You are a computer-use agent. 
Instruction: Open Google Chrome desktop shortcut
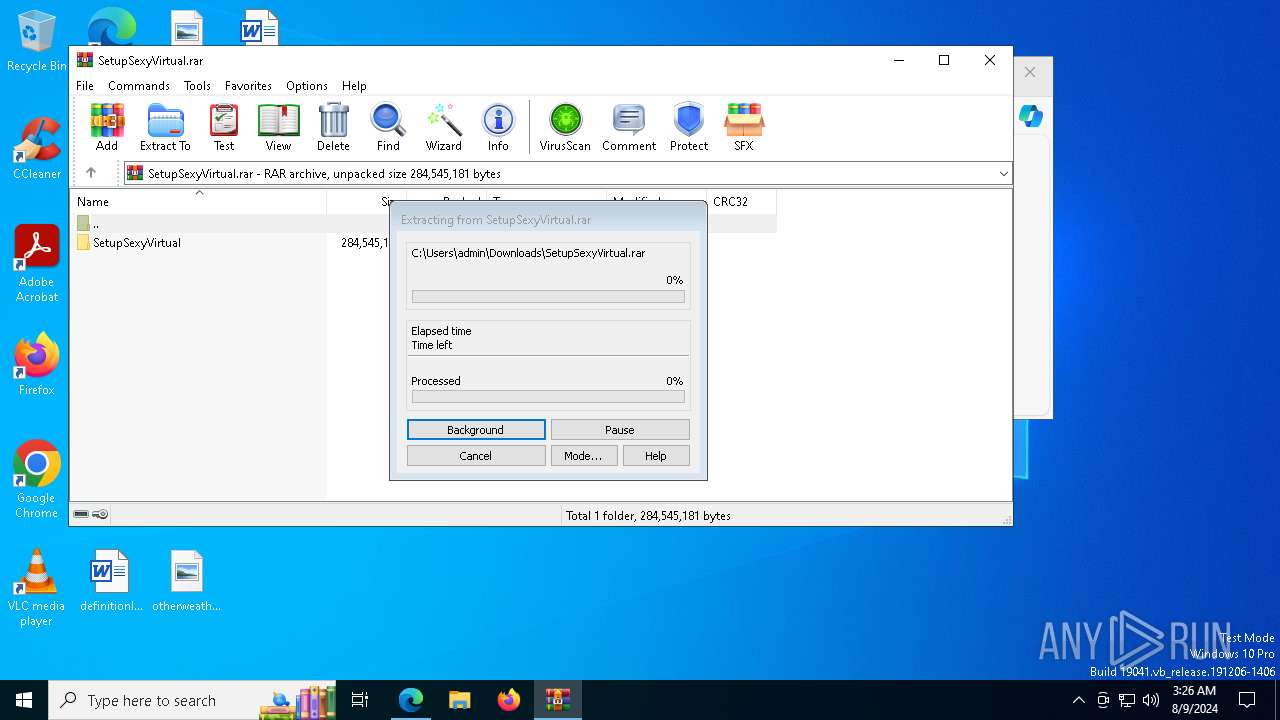(x=37, y=480)
